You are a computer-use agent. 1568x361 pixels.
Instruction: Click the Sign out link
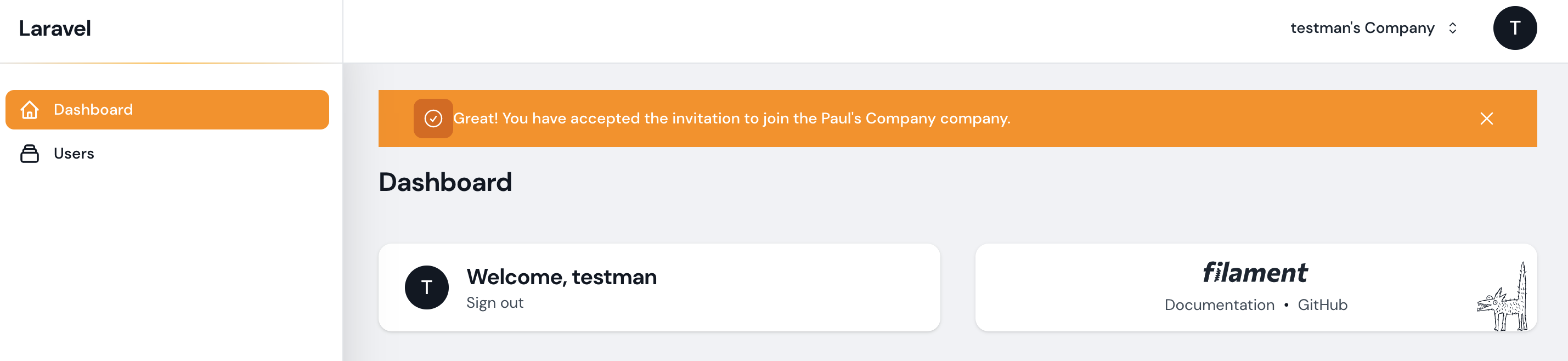coord(494,303)
